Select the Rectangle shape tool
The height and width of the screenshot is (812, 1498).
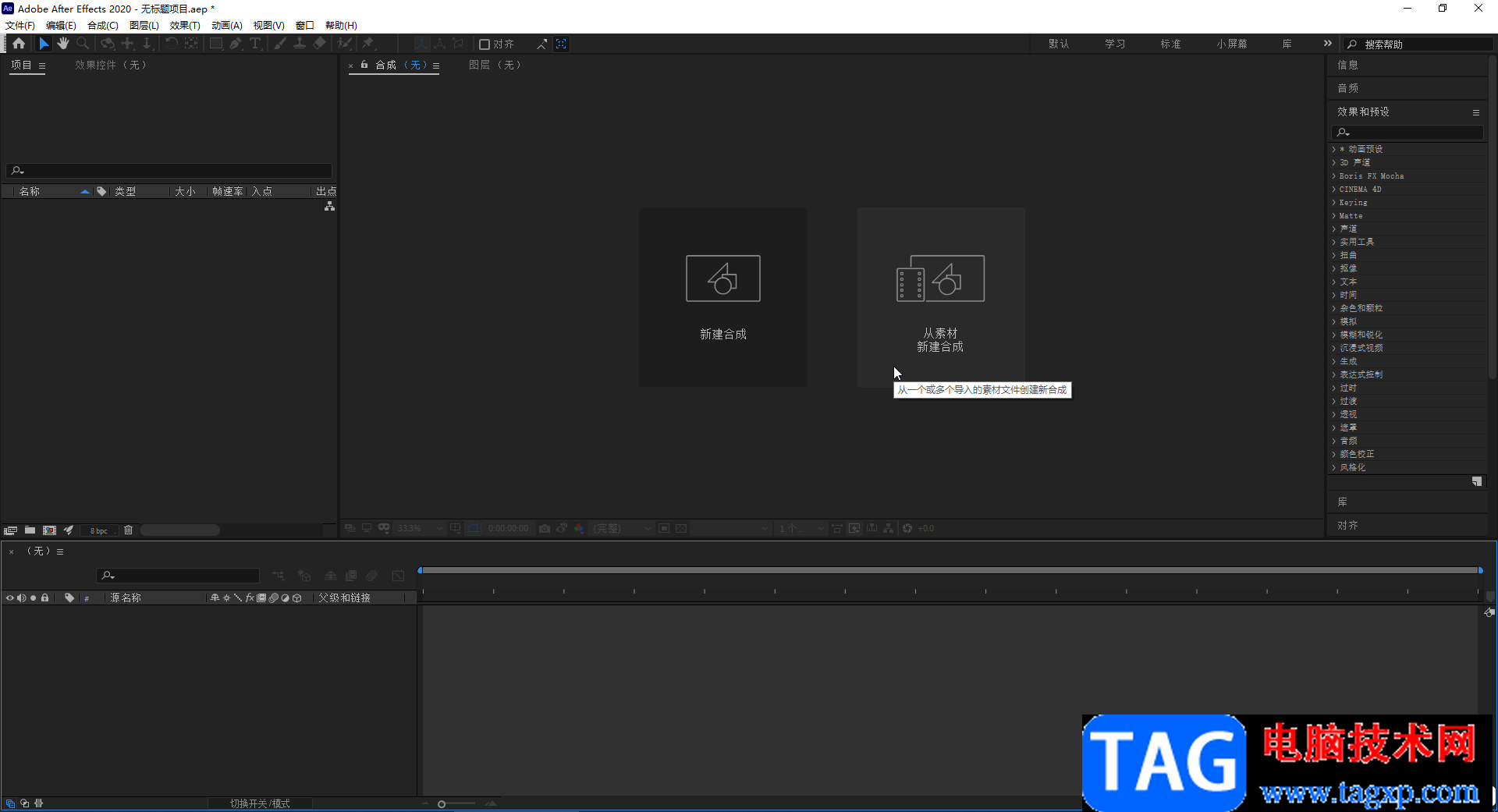pyautogui.click(x=216, y=44)
